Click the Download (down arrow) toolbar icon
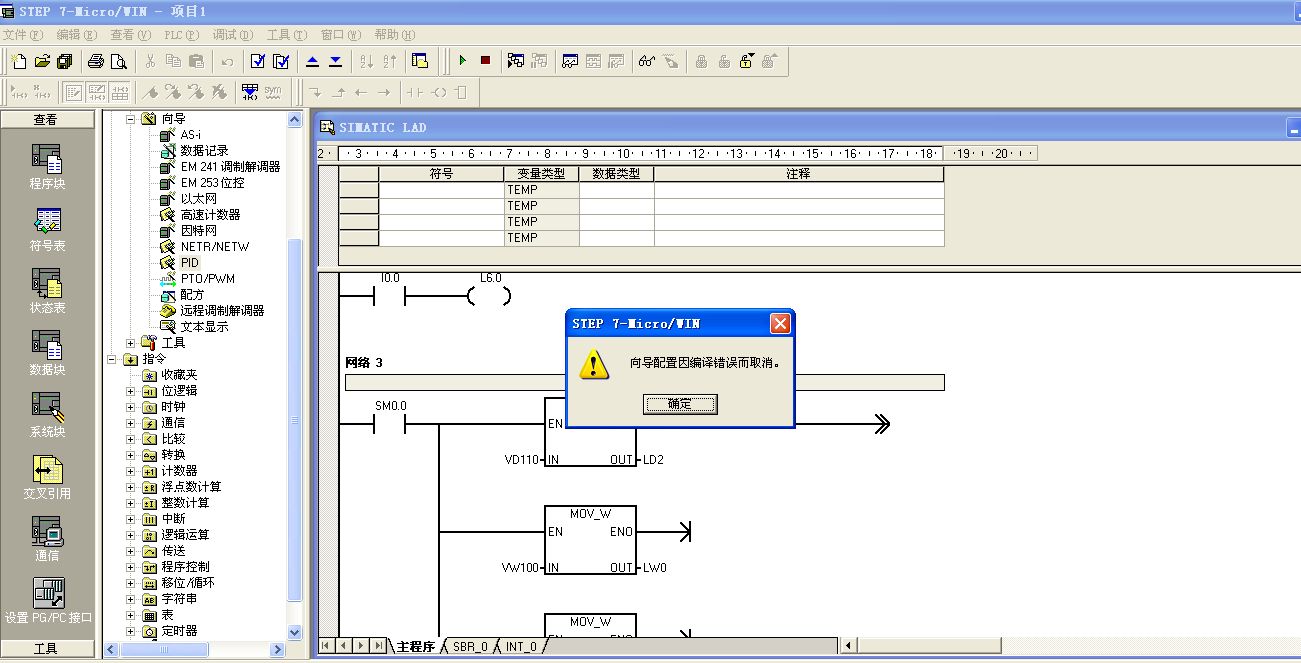The width and height of the screenshot is (1301, 663). (335, 61)
